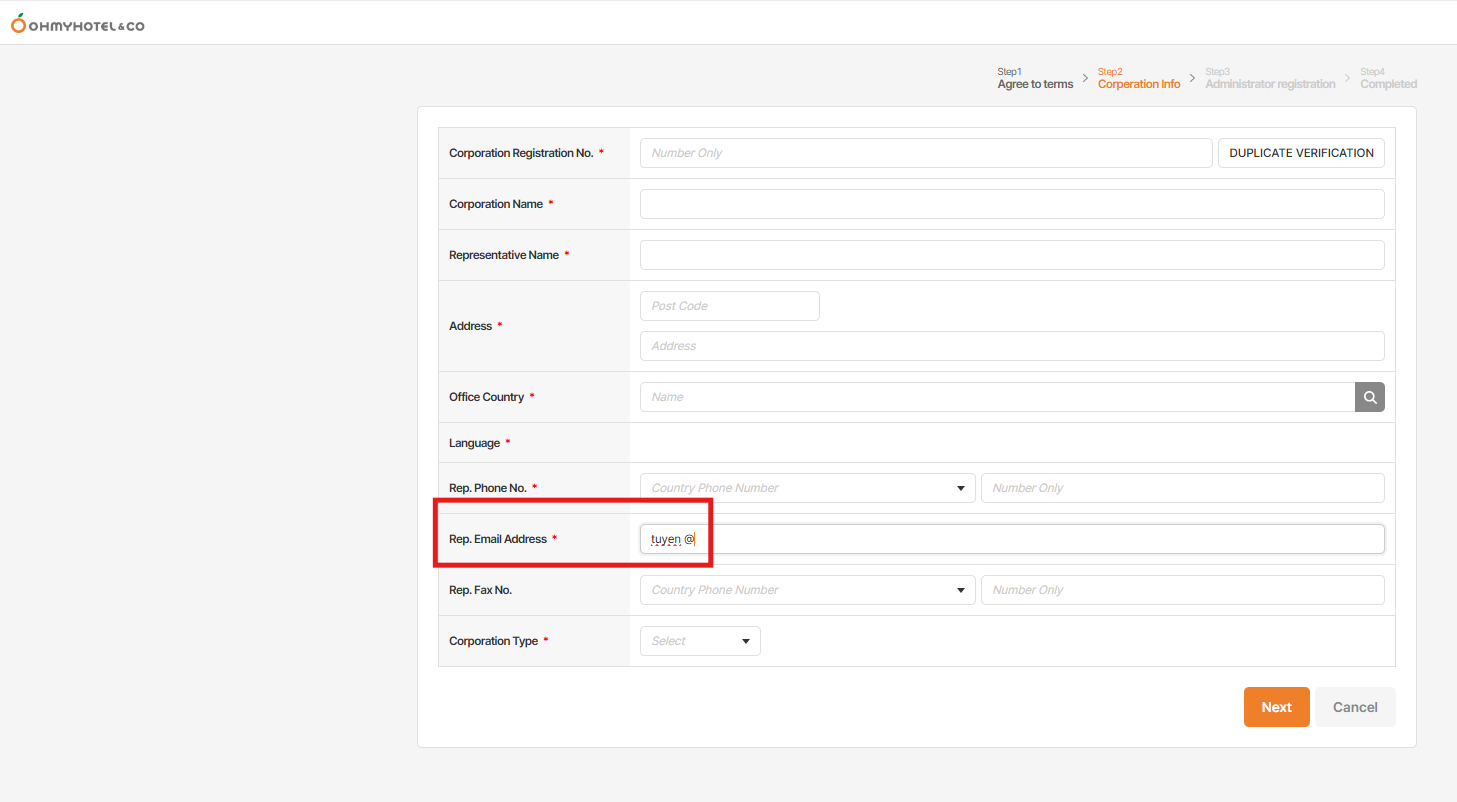Viewport: 1457px width, 802px height.
Task: Focus the Corporation Registration No. field
Action: click(926, 153)
